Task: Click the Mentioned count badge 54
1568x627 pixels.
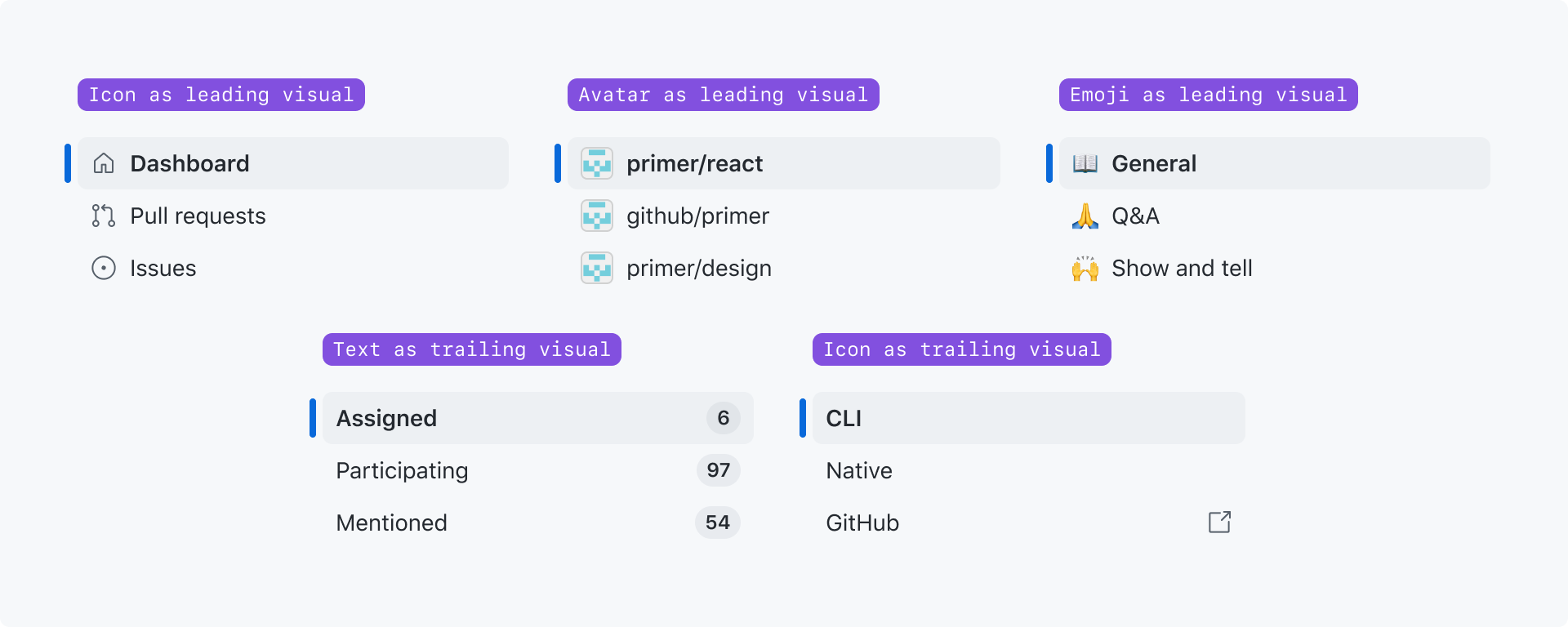Action: pyautogui.click(x=718, y=522)
